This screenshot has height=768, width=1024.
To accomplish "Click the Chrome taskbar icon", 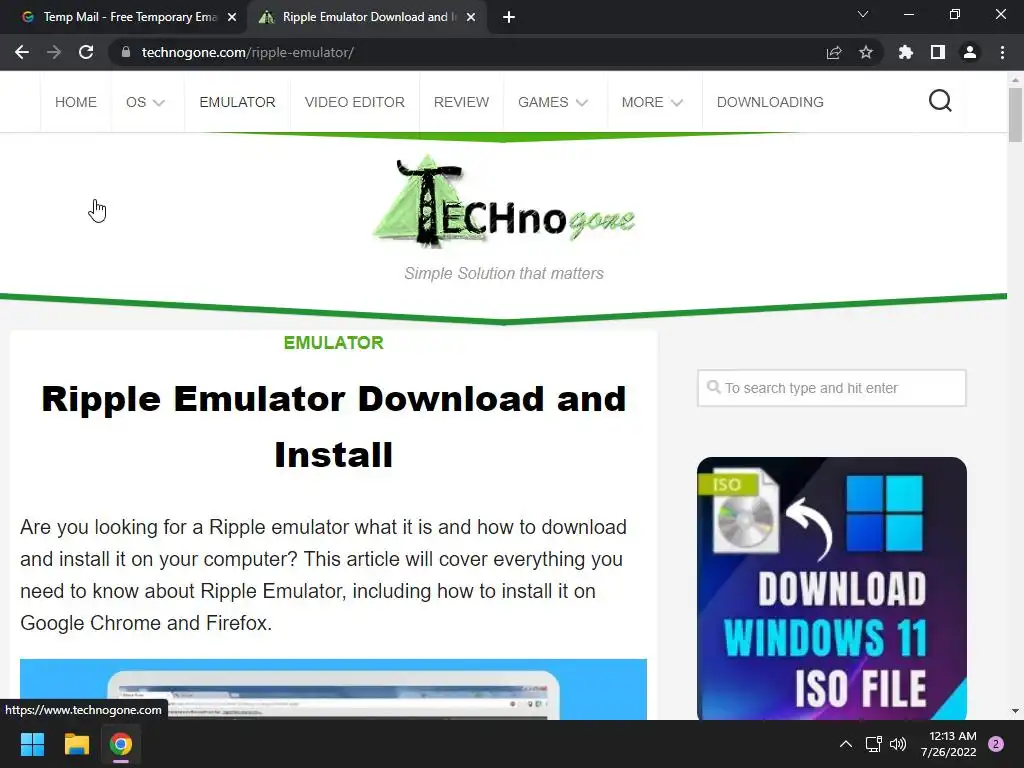I will click(121, 744).
